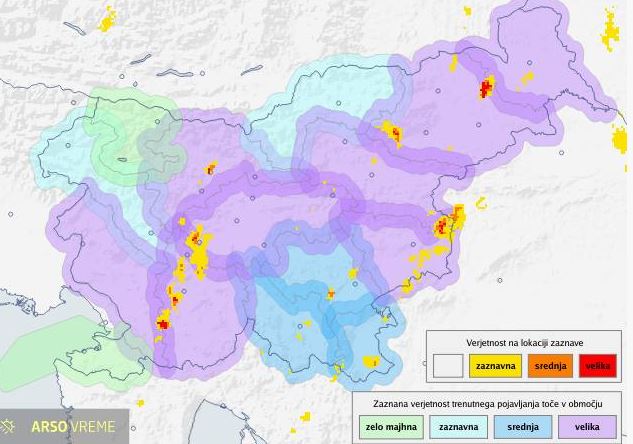633x444 pixels.
Task: Click the empty white legend swatch
Action: coord(448,366)
